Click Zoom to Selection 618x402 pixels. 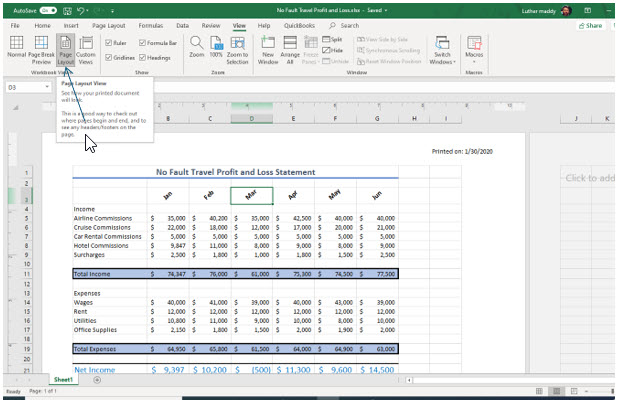[237, 50]
